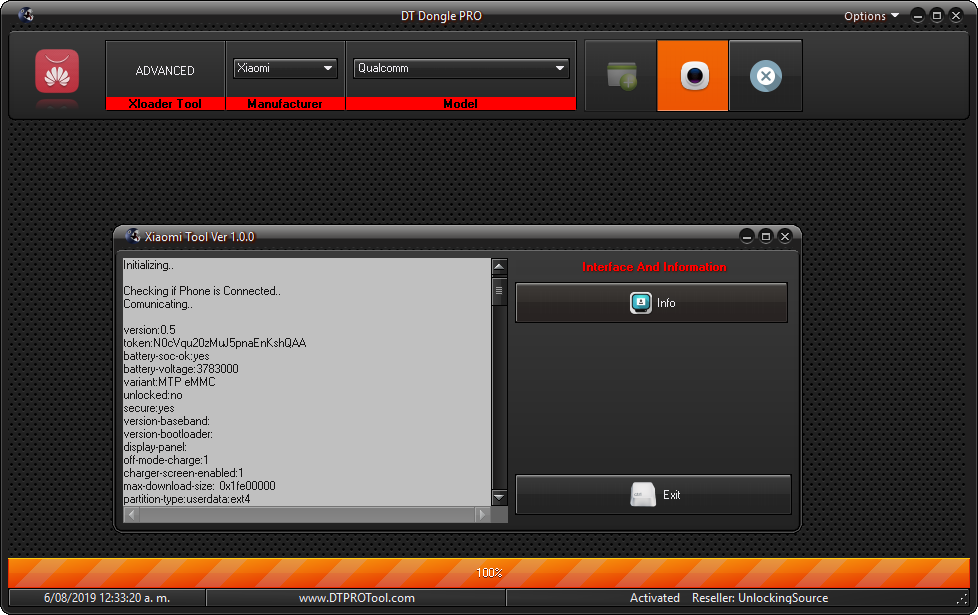Click the partition-type:userdata:ext4 log line
Image resolution: width=978 pixels, height=615 pixels.
[x=186, y=499]
